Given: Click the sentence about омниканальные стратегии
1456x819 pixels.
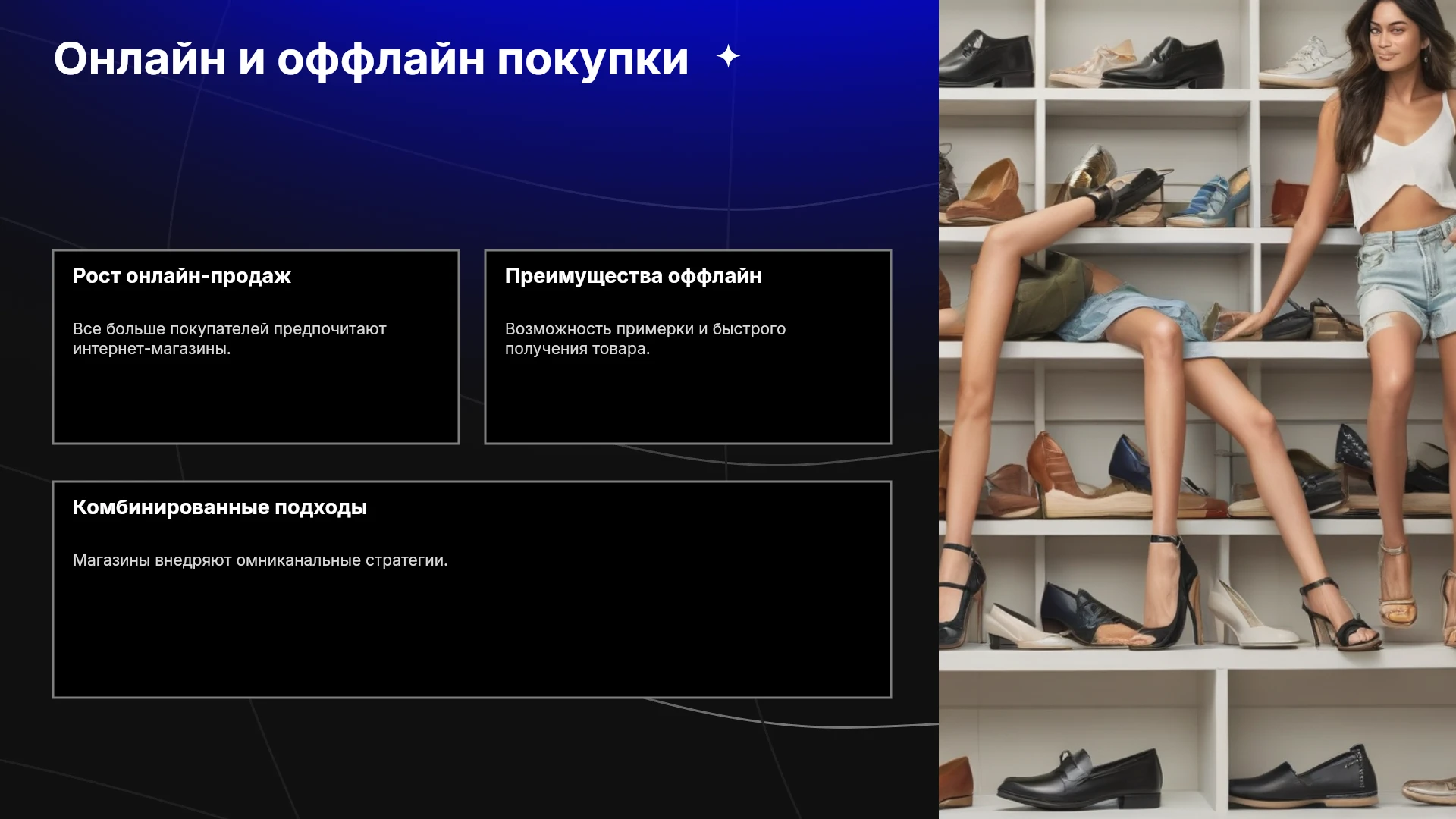Looking at the screenshot, I should 260,560.
